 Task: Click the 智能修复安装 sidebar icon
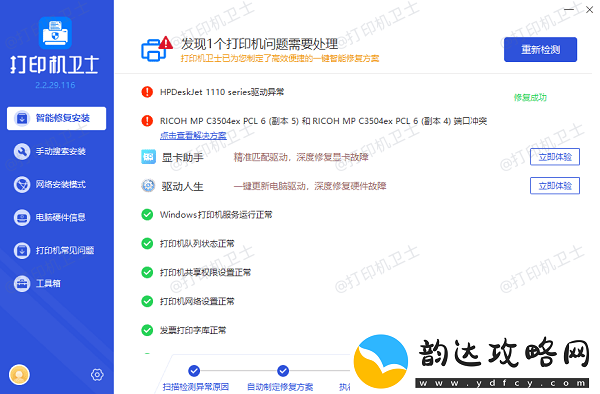pyautogui.click(x=22, y=118)
